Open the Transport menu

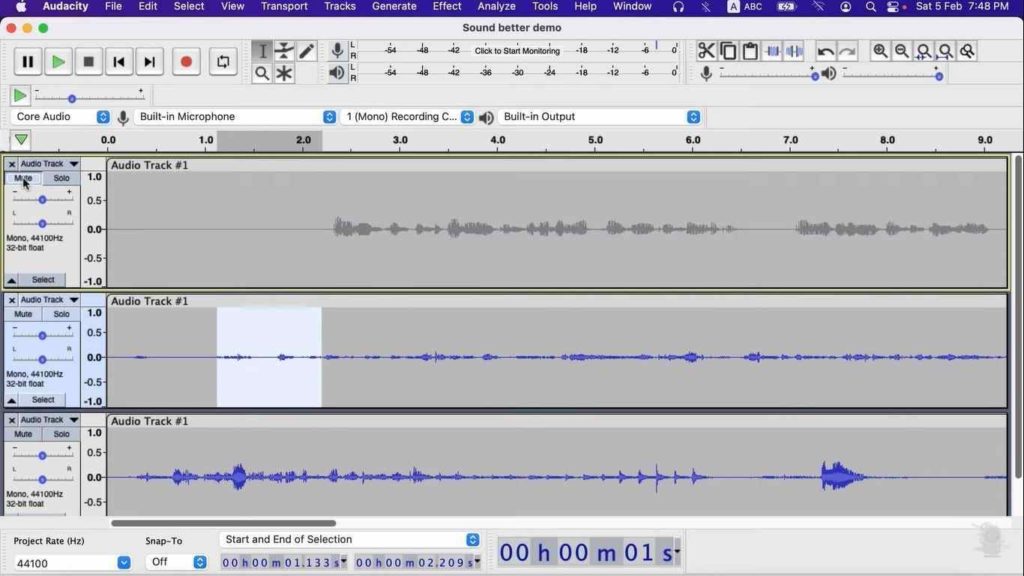tap(284, 7)
